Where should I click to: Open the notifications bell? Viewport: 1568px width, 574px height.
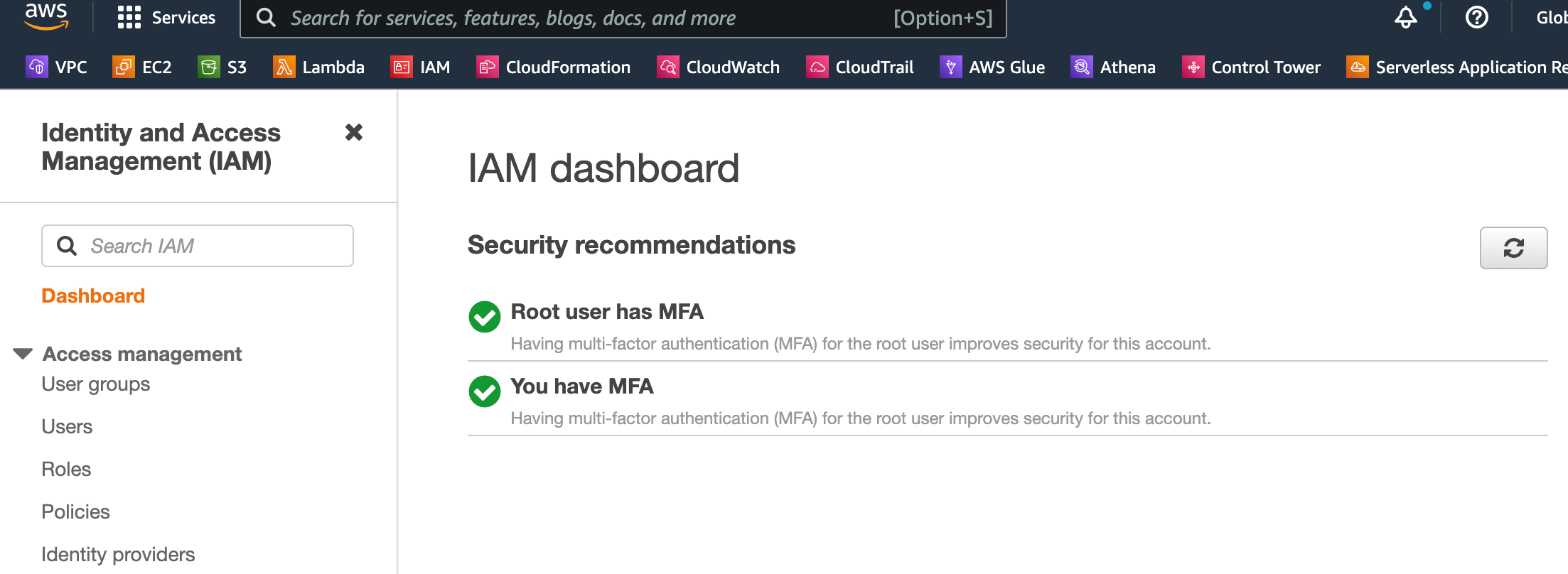pyautogui.click(x=1405, y=18)
